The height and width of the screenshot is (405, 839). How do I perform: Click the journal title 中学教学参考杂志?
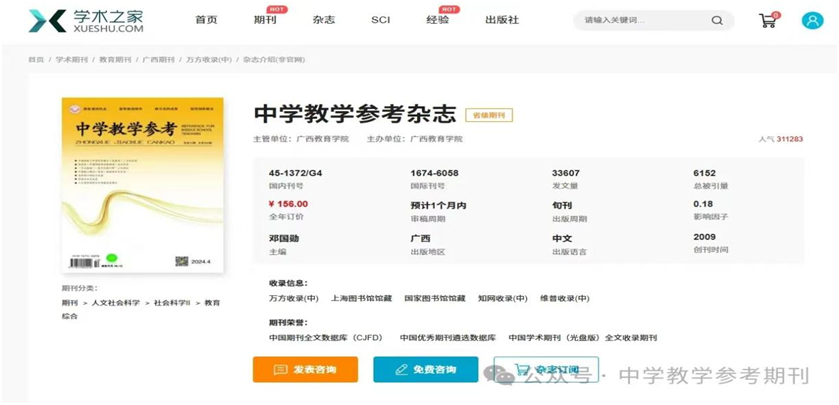(355, 114)
